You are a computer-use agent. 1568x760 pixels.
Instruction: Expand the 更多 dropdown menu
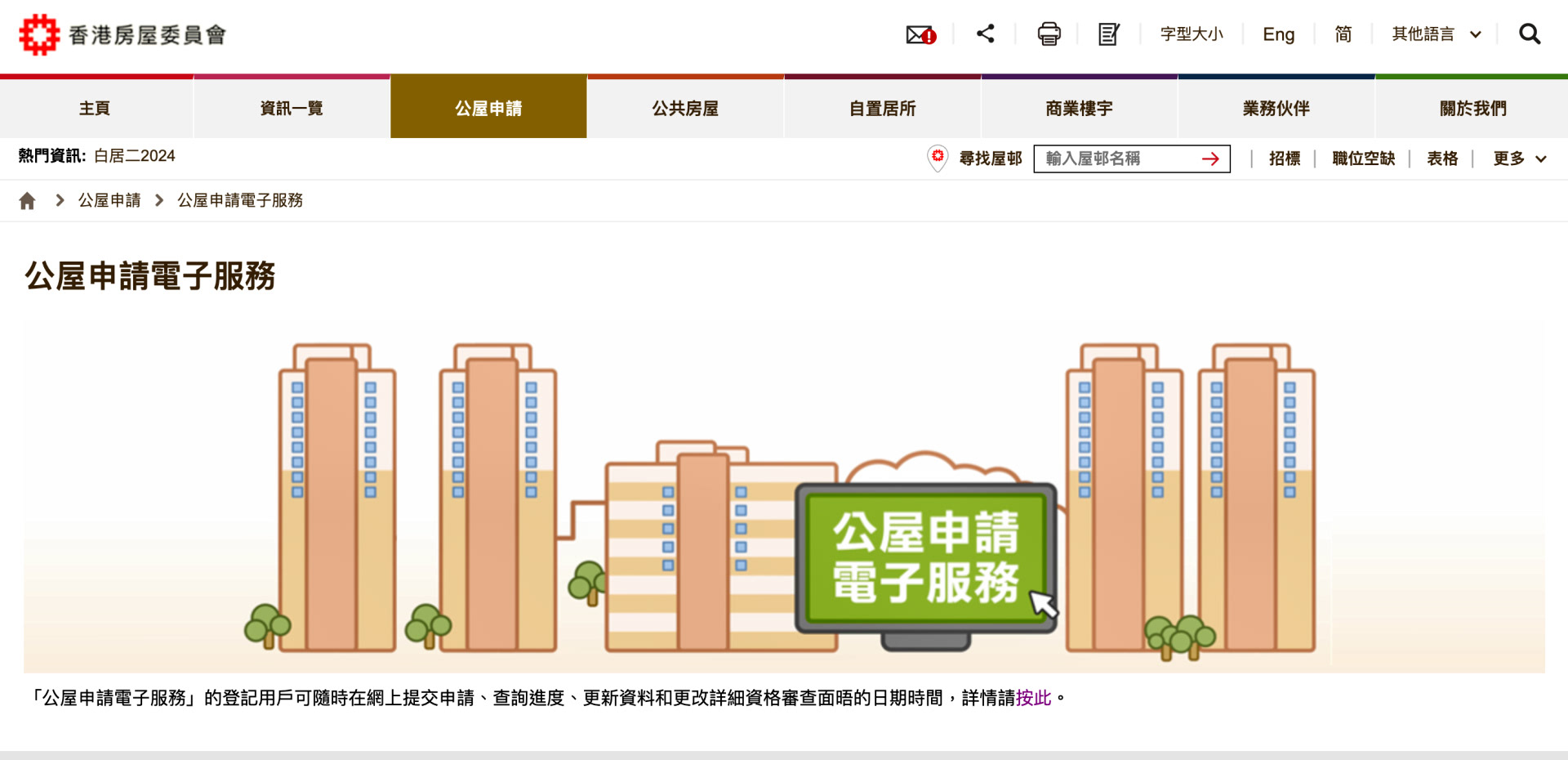coord(1520,159)
